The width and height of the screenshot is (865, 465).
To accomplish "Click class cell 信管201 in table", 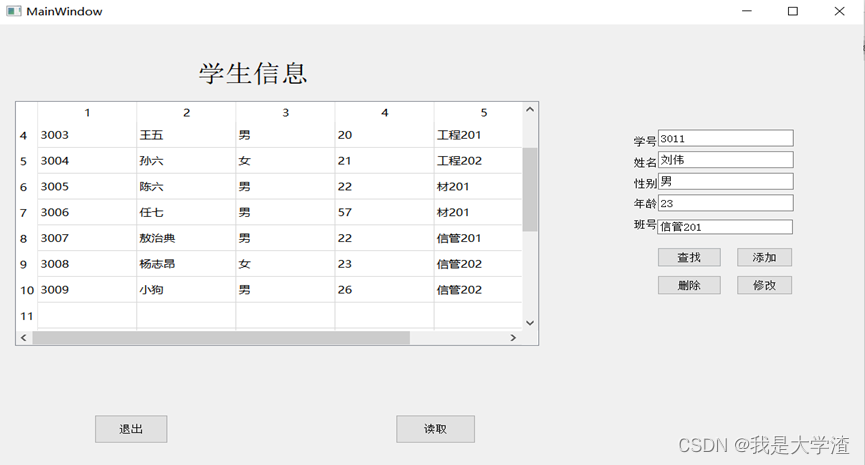I will 478,238.
